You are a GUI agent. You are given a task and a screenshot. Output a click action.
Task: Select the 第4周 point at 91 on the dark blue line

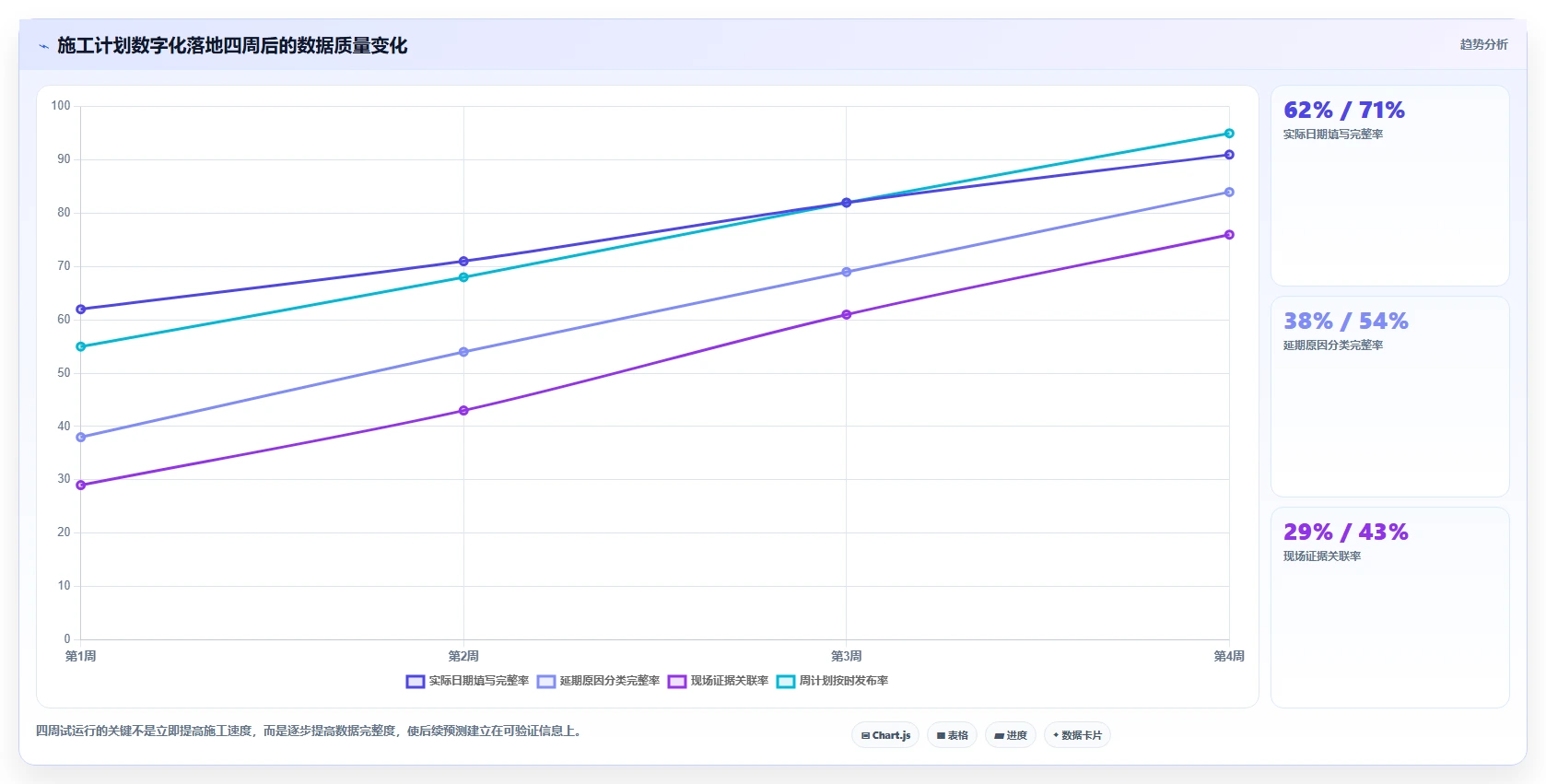[1229, 155]
